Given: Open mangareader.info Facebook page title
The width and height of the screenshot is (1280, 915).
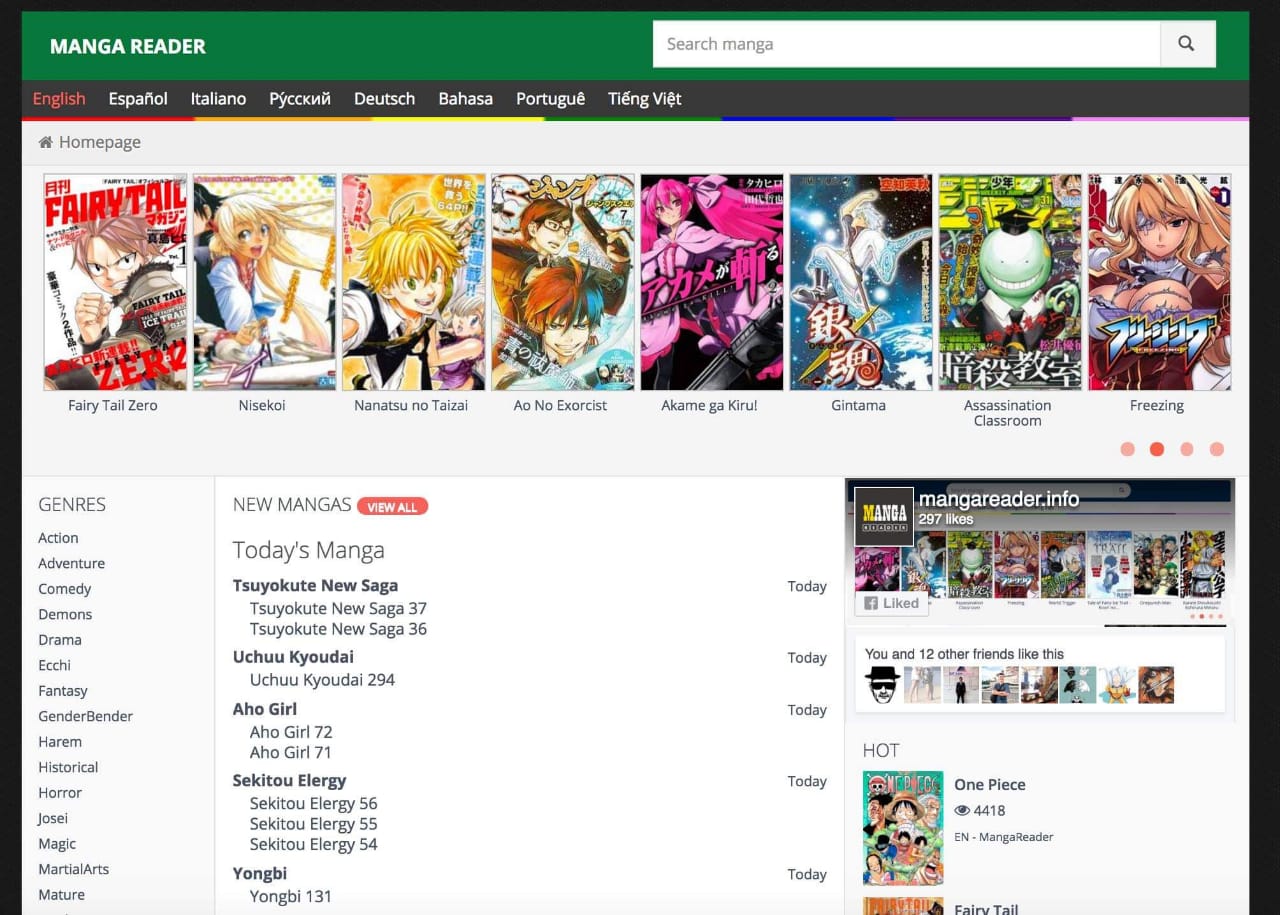Looking at the screenshot, I should pos(999,499).
